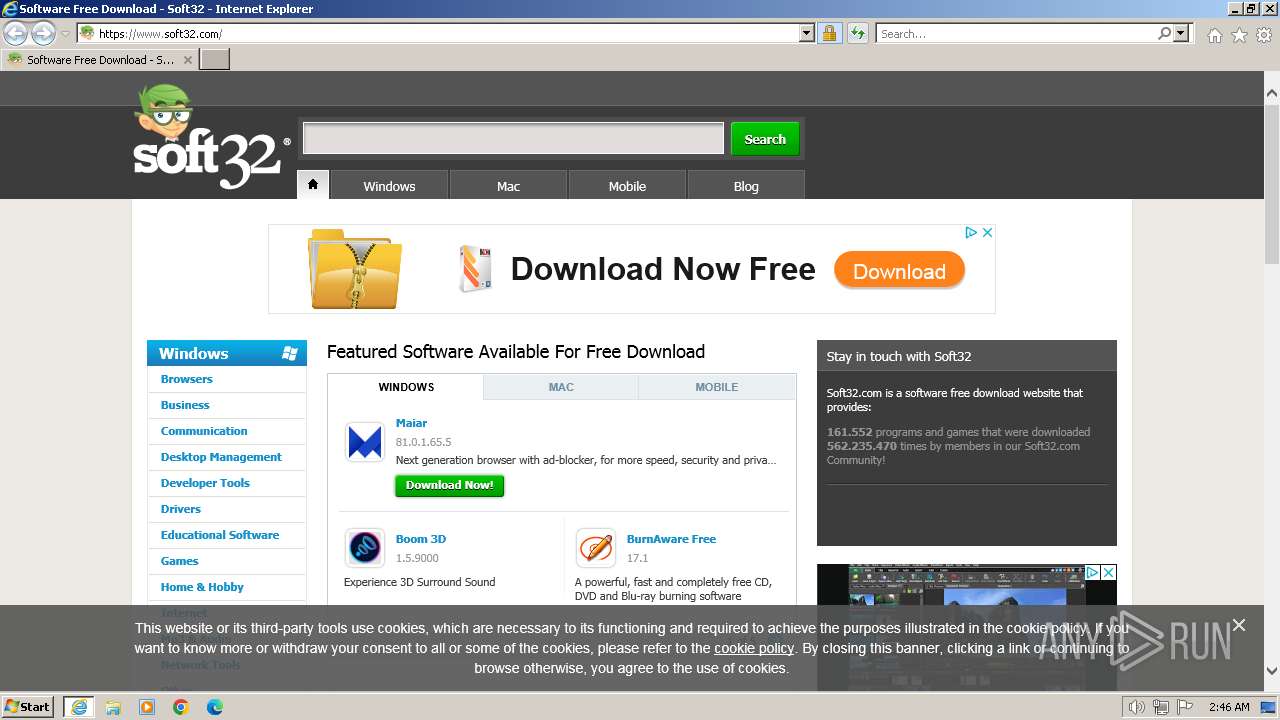Click the Boom 3D app icon
1280x720 pixels.
coord(365,548)
